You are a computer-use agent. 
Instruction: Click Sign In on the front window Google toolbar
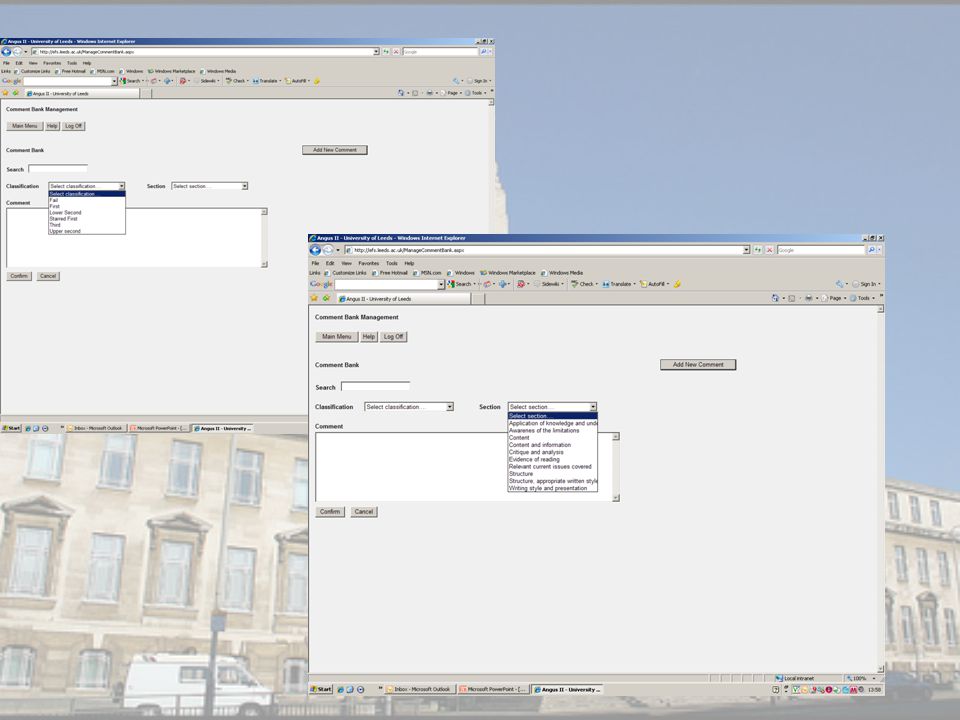865,284
